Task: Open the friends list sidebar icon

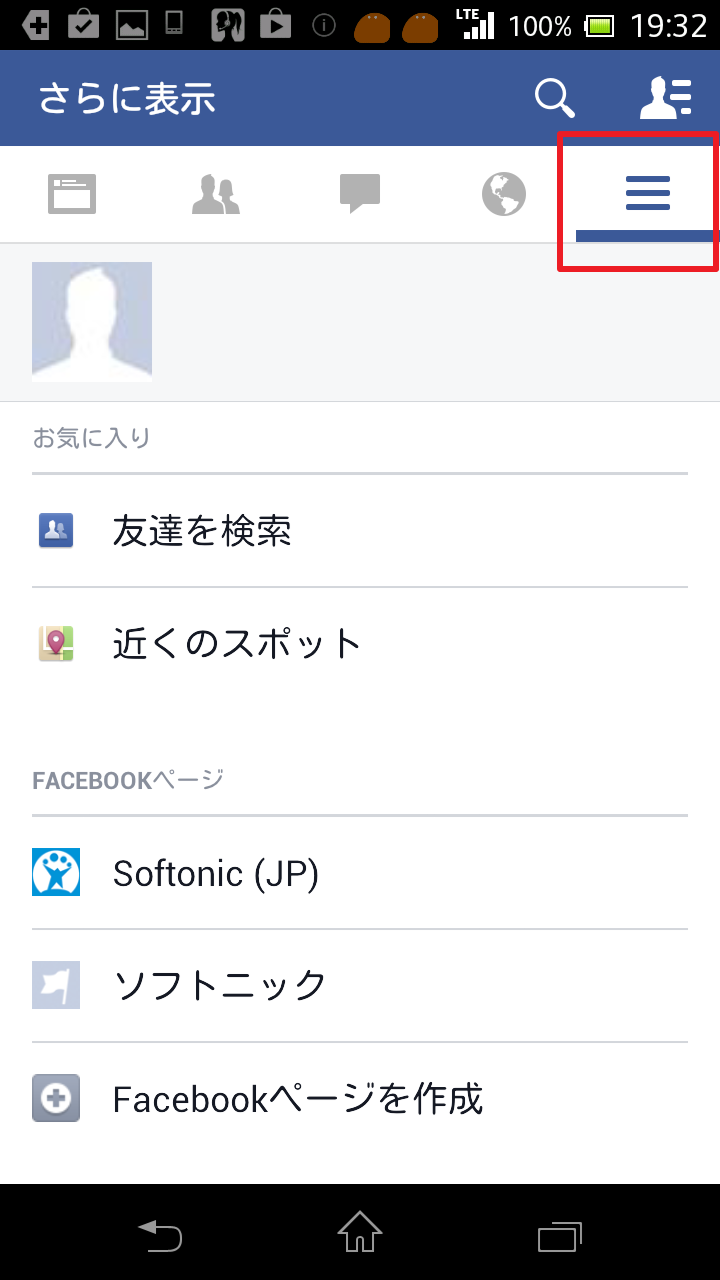Action: click(665, 98)
